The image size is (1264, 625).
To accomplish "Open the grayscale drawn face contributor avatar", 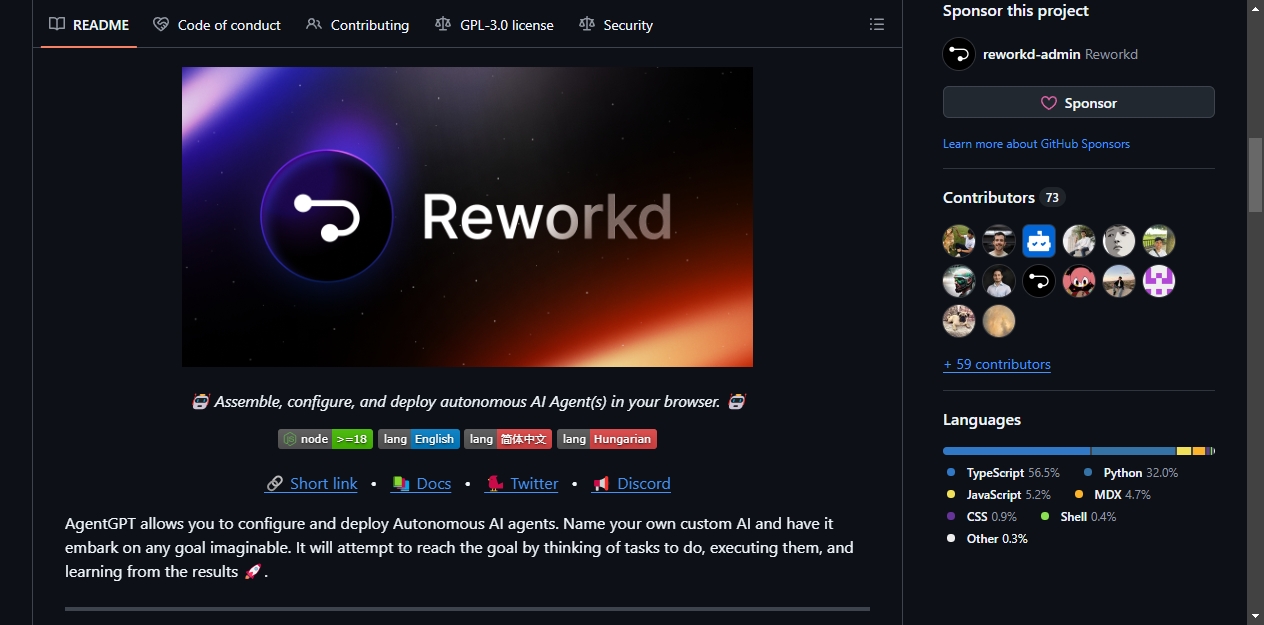I will point(1119,241).
